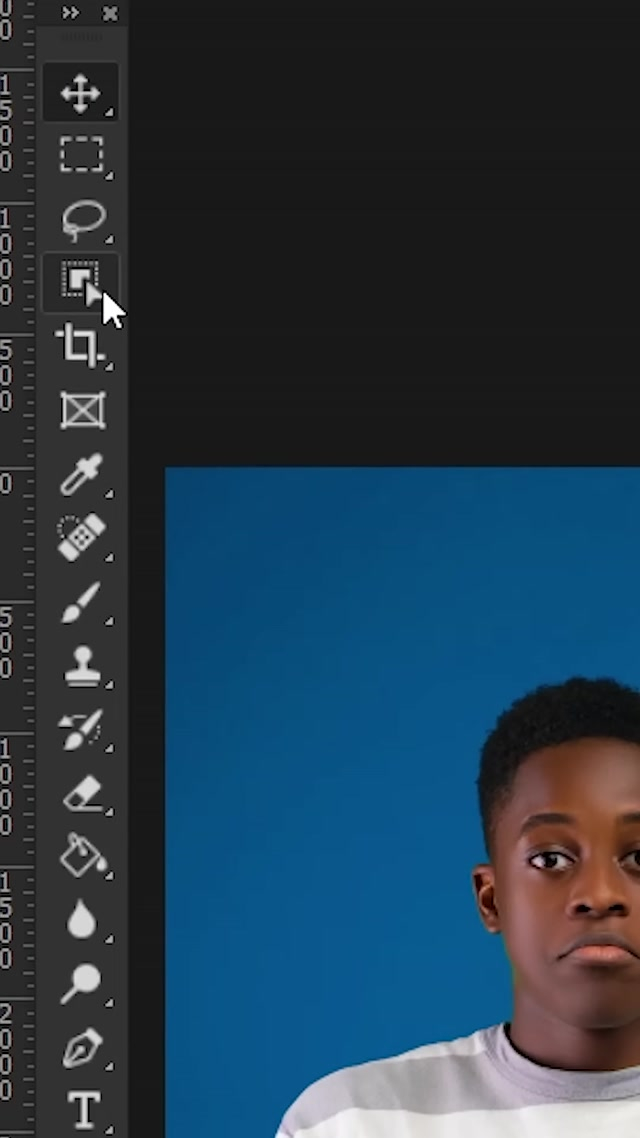Select the Lasso tool

pos(81,219)
